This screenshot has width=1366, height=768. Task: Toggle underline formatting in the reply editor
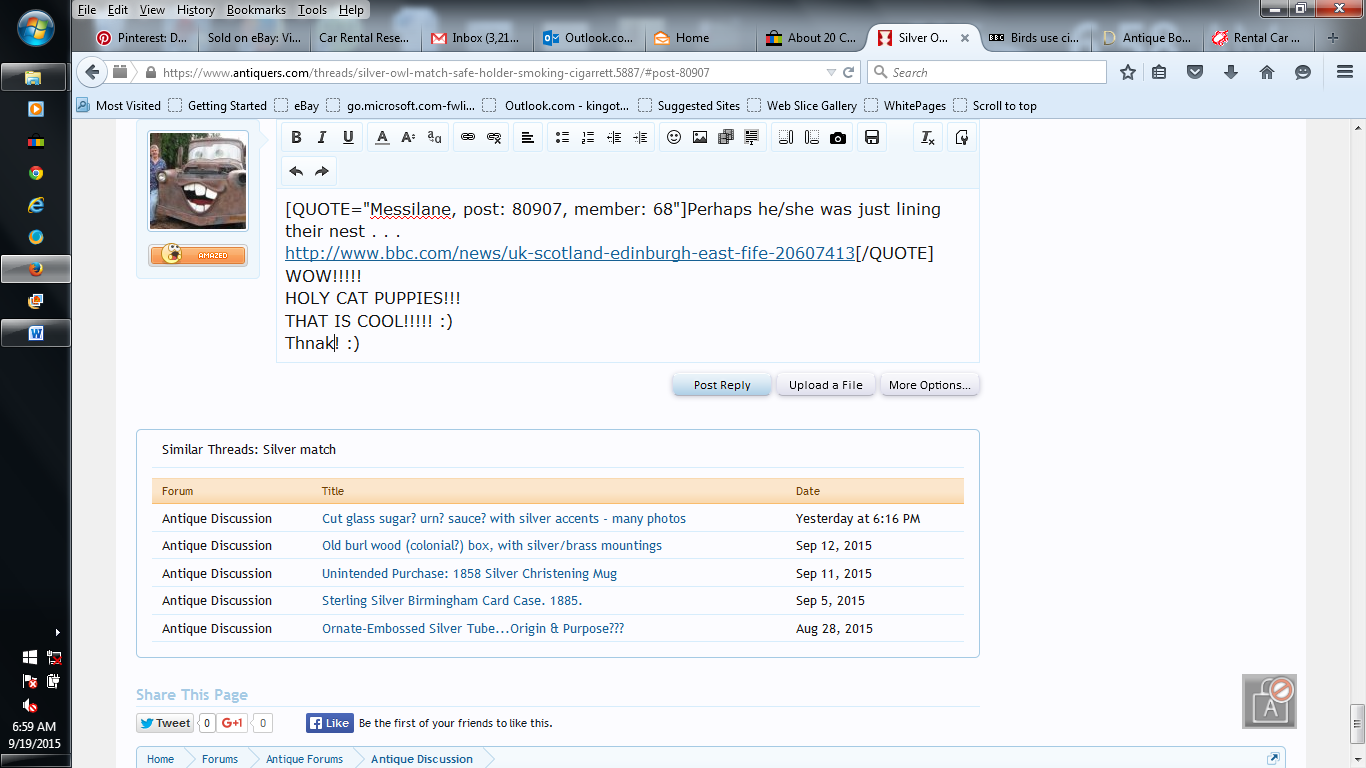coord(348,138)
